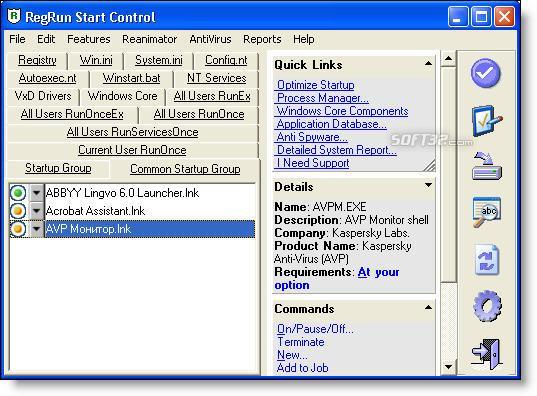537x396 pixels.
Task: Select the AVP Монитор.lnk entry
Action: tap(150, 229)
